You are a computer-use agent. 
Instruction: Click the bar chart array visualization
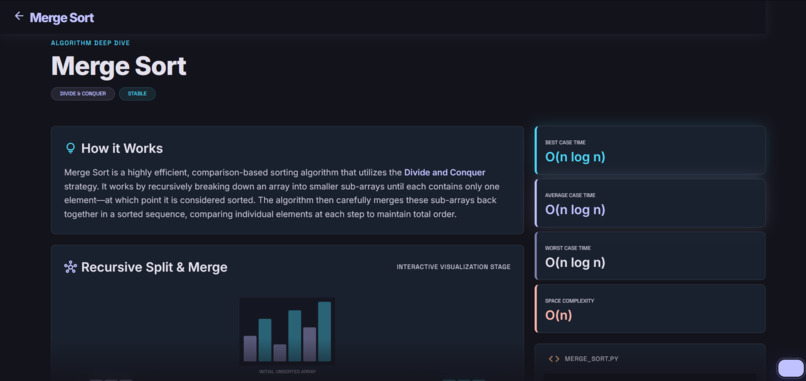click(x=287, y=331)
